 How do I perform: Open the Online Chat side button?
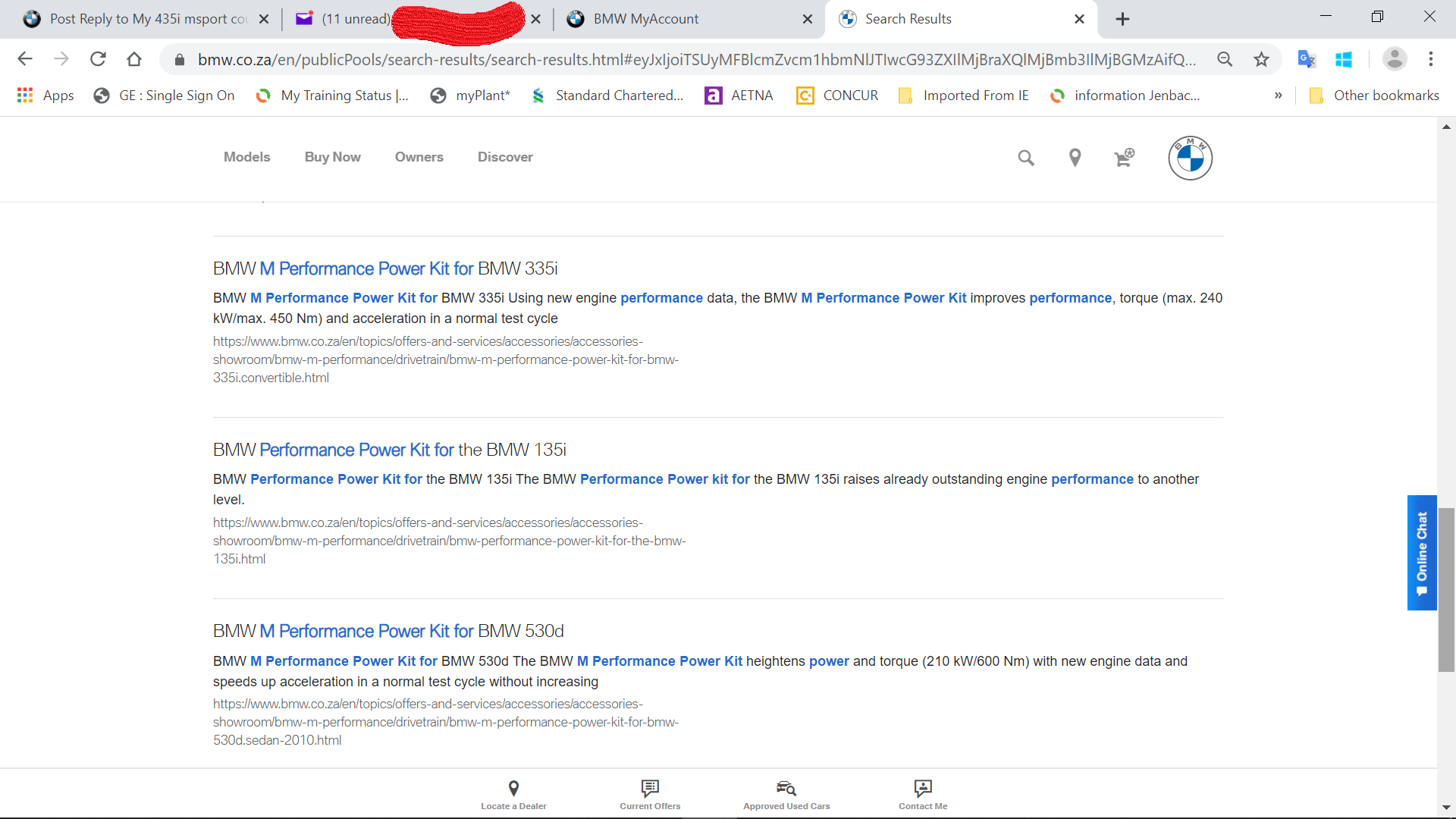click(1421, 553)
